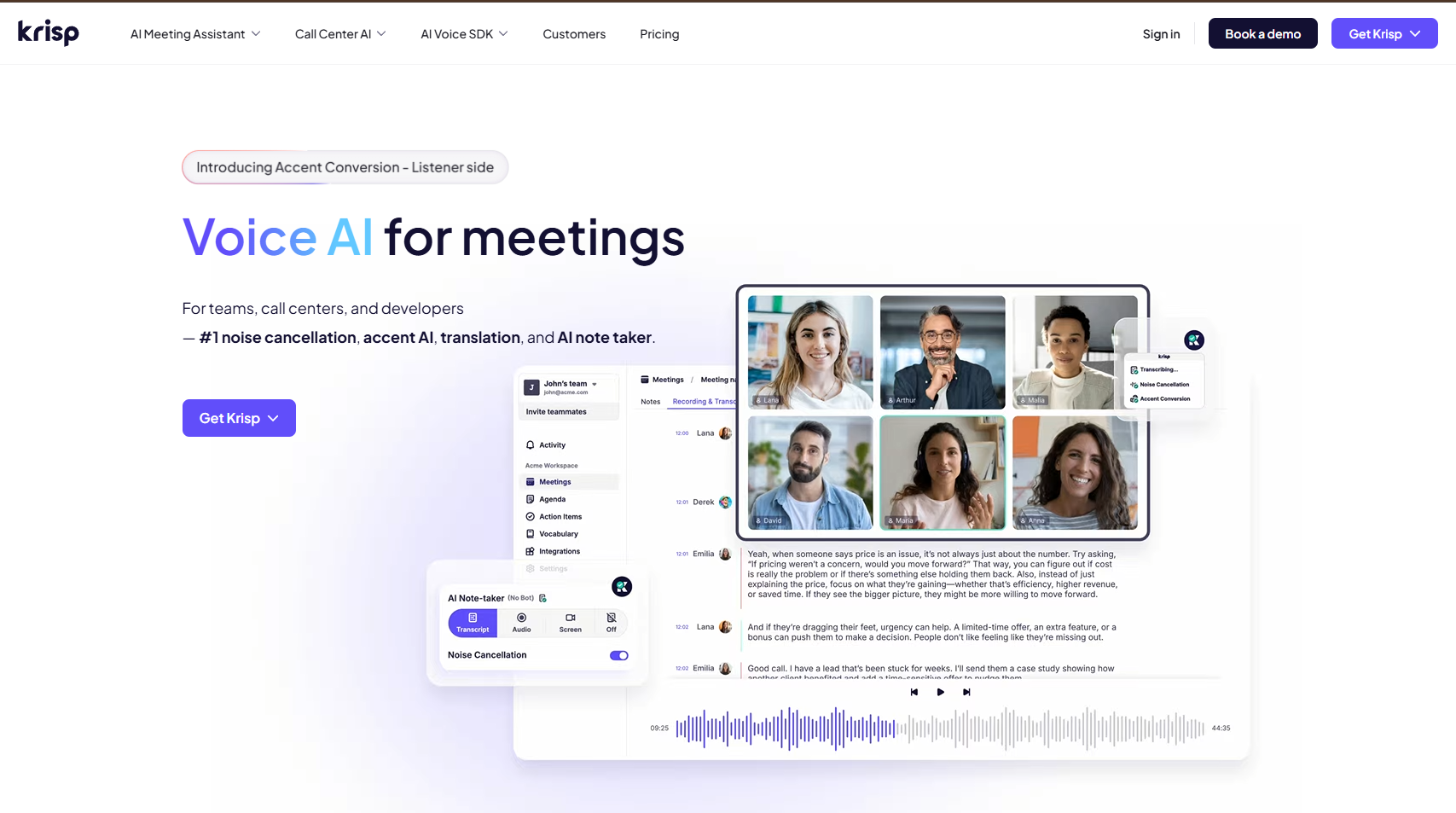The height and width of the screenshot is (813, 1456).
Task: Skip to next track in audio player
Action: tap(966, 692)
